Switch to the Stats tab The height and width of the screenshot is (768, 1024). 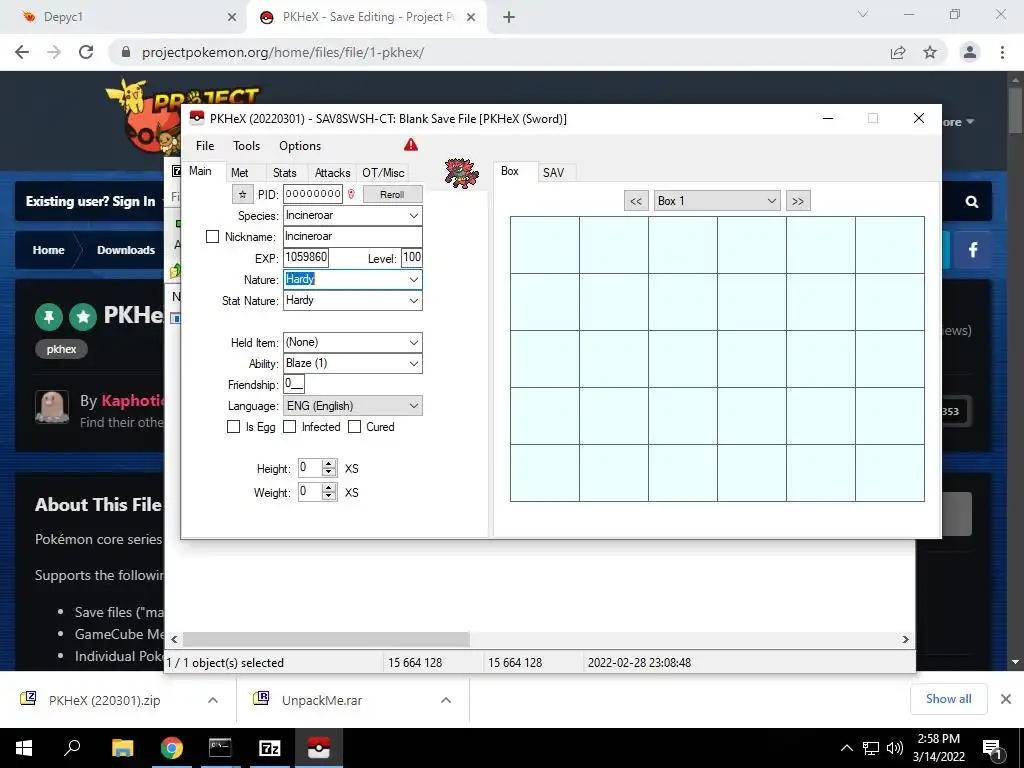coord(285,172)
